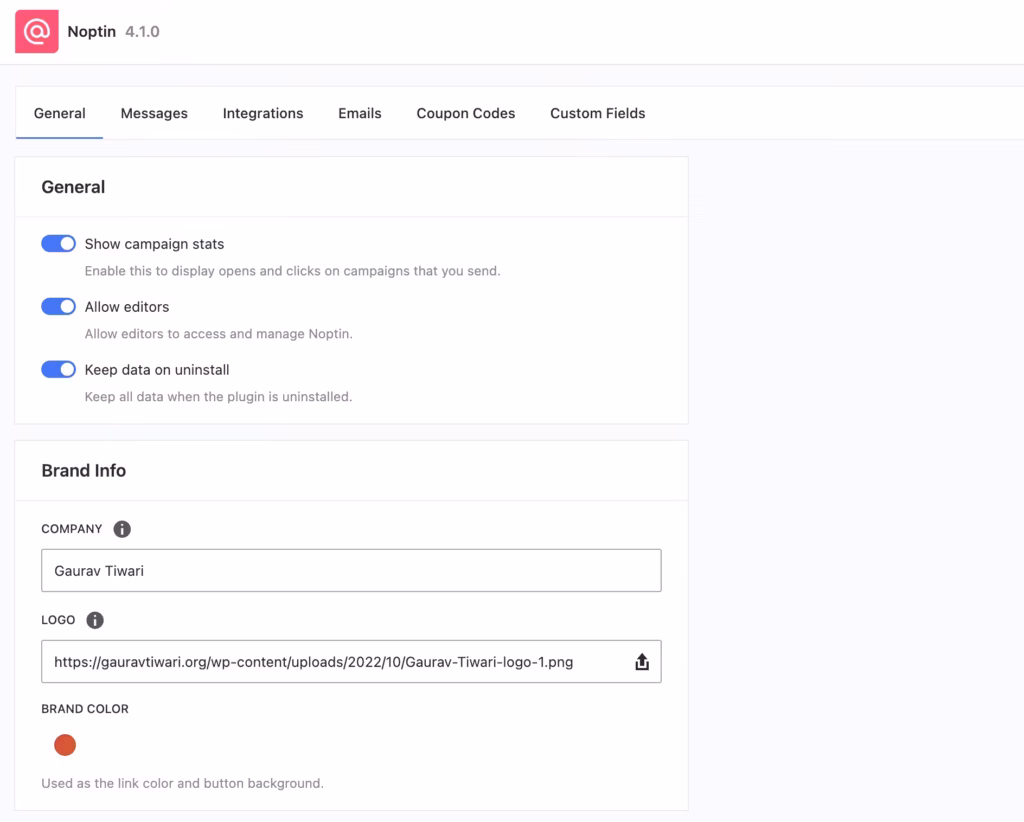Viewport: 1024px width, 822px height.
Task: Toggle Keep data on uninstall
Action: 58,369
